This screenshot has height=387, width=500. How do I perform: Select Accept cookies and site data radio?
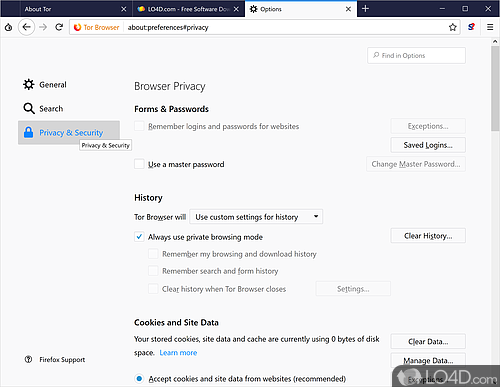click(x=139, y=379)
